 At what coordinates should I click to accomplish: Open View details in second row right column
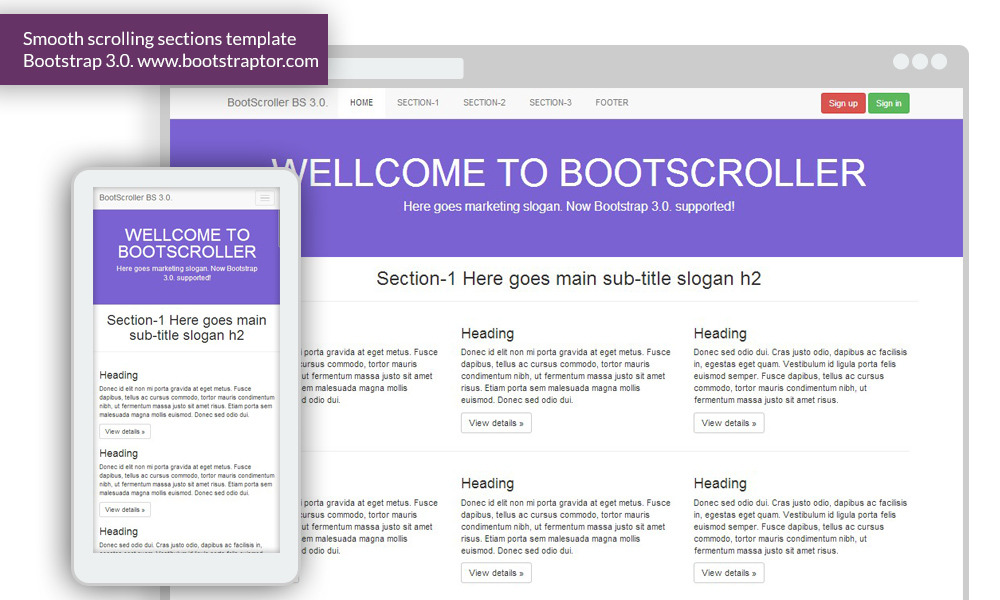point(729,573)
